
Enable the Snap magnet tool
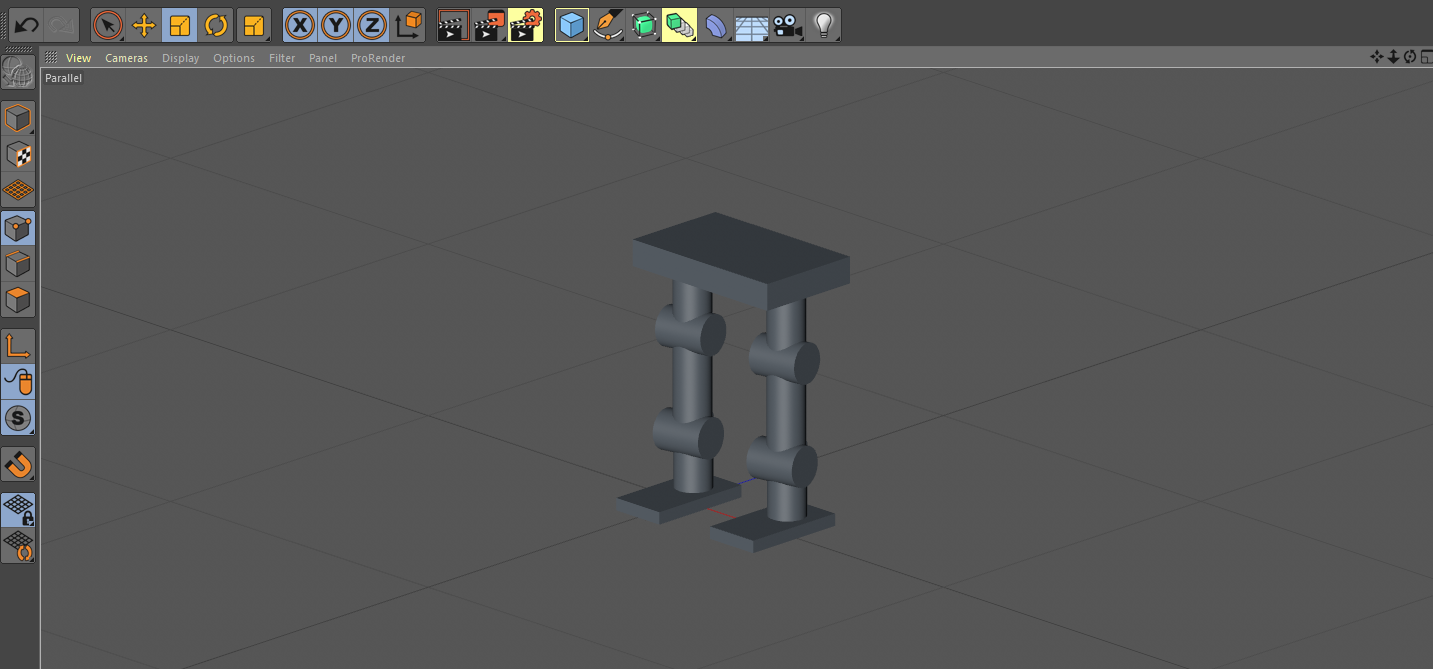tap(18, 464)
